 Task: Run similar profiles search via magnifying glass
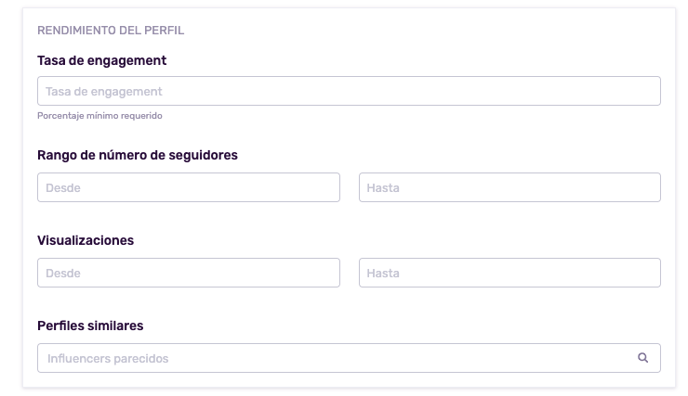[643, 358]
